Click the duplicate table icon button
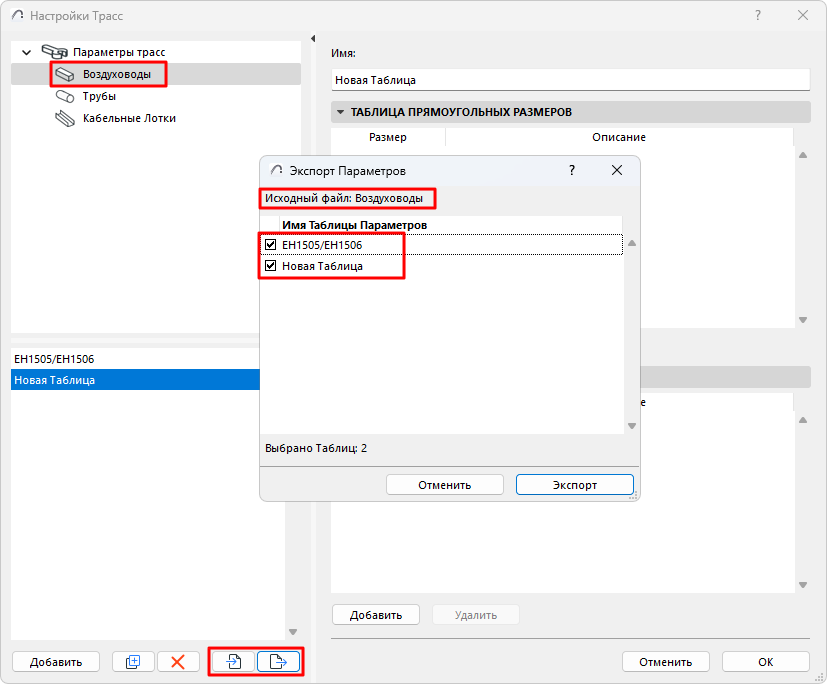The height and width of the screenshot is (684, 827). [x=133, y=661]
